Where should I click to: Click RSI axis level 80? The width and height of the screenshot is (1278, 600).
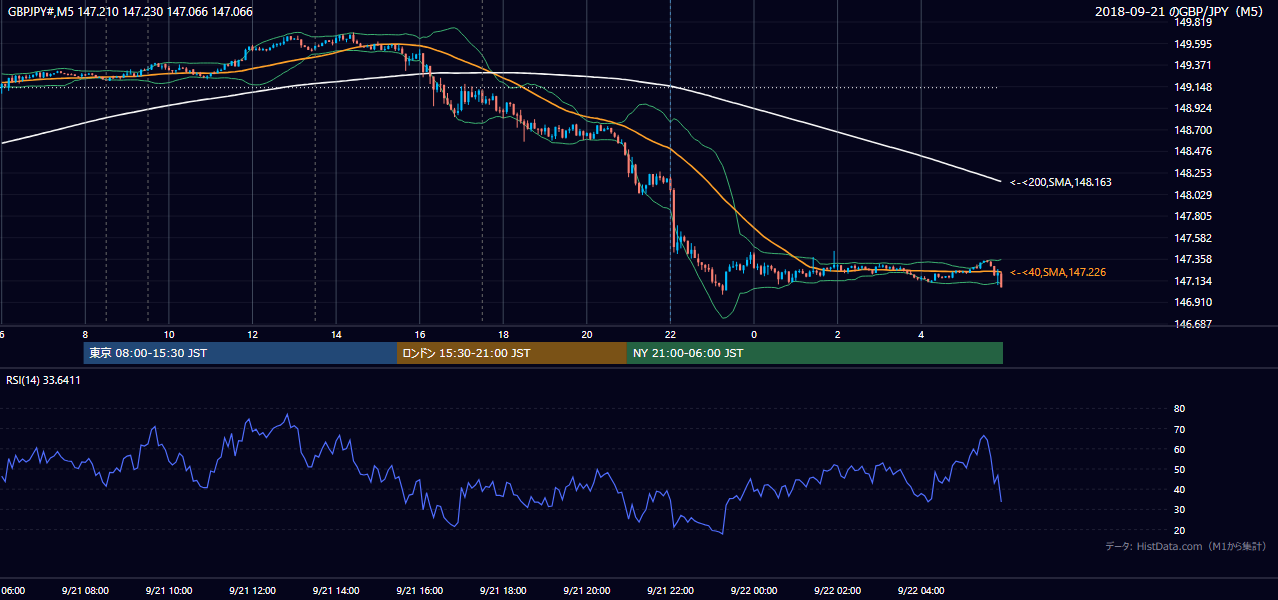pos(1179,409)
